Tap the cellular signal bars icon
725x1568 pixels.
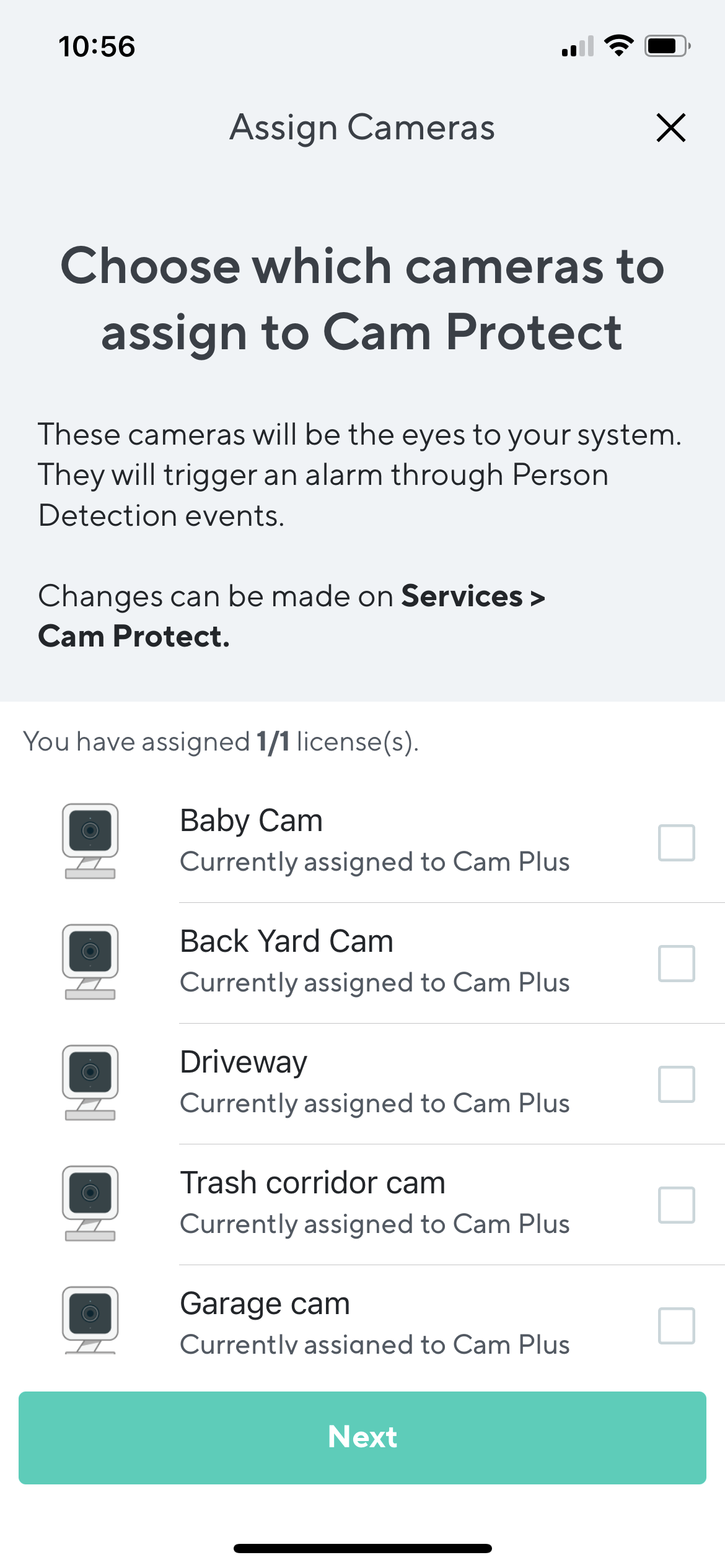pos(578,46)
